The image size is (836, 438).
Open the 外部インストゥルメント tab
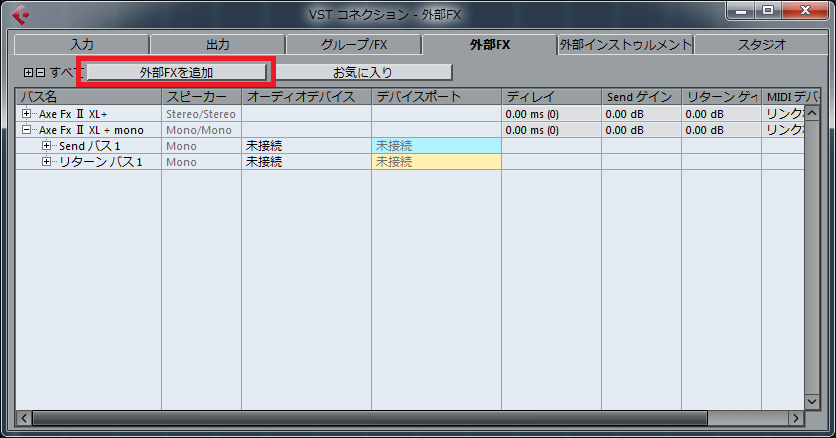(x=625, y=45)
